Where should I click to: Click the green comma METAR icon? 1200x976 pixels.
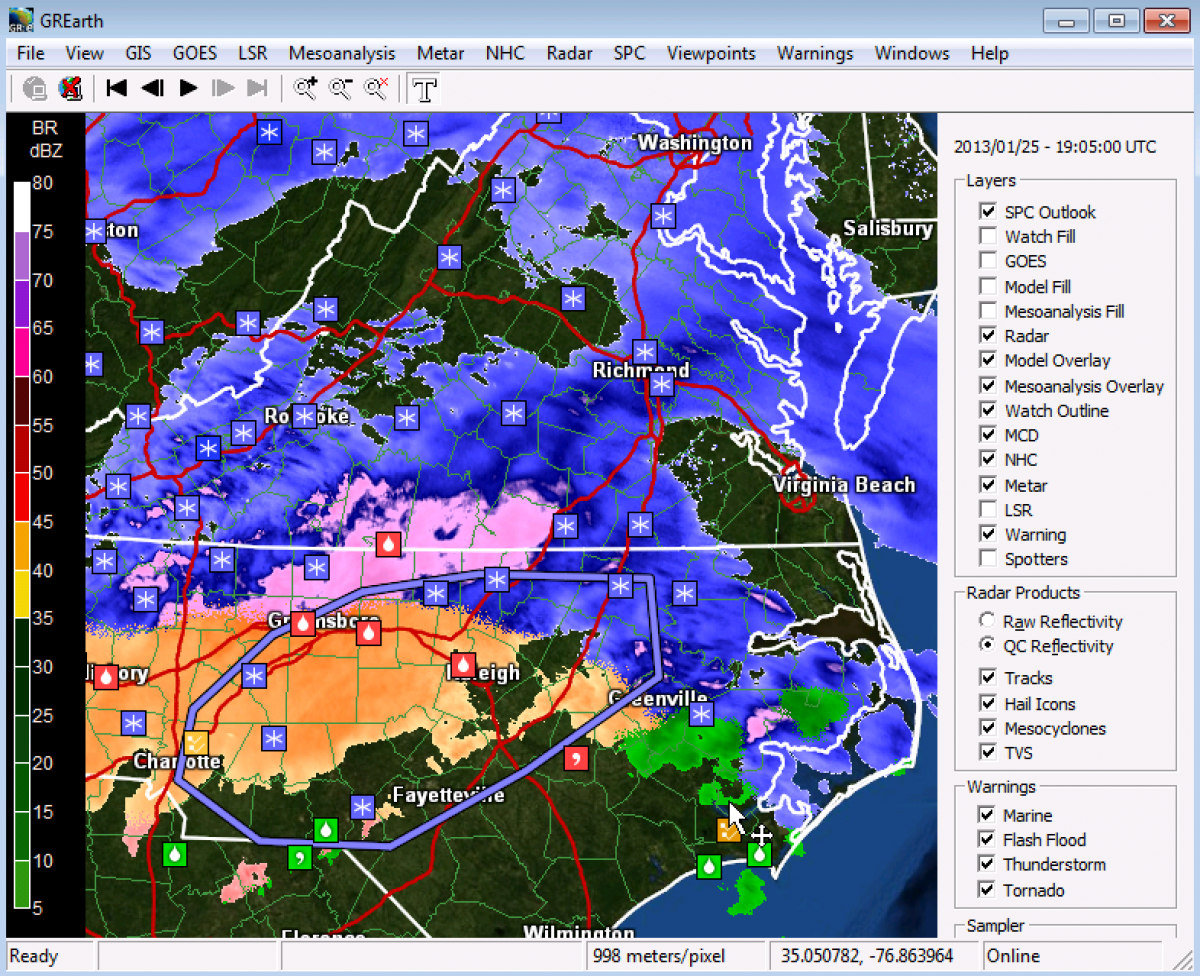pos(298,857)
